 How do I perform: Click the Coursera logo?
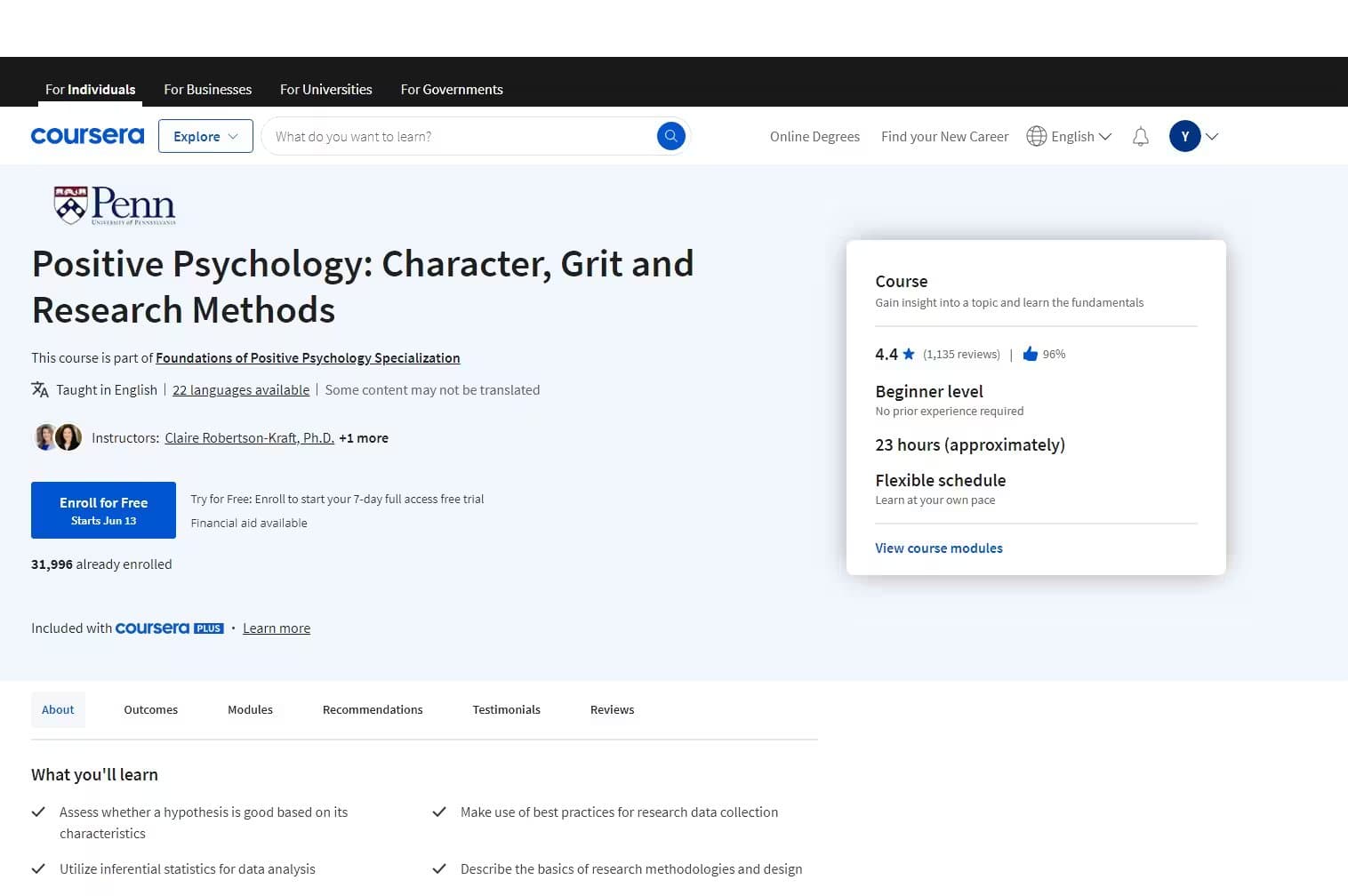pyautogui.click(x=87, y=136)
